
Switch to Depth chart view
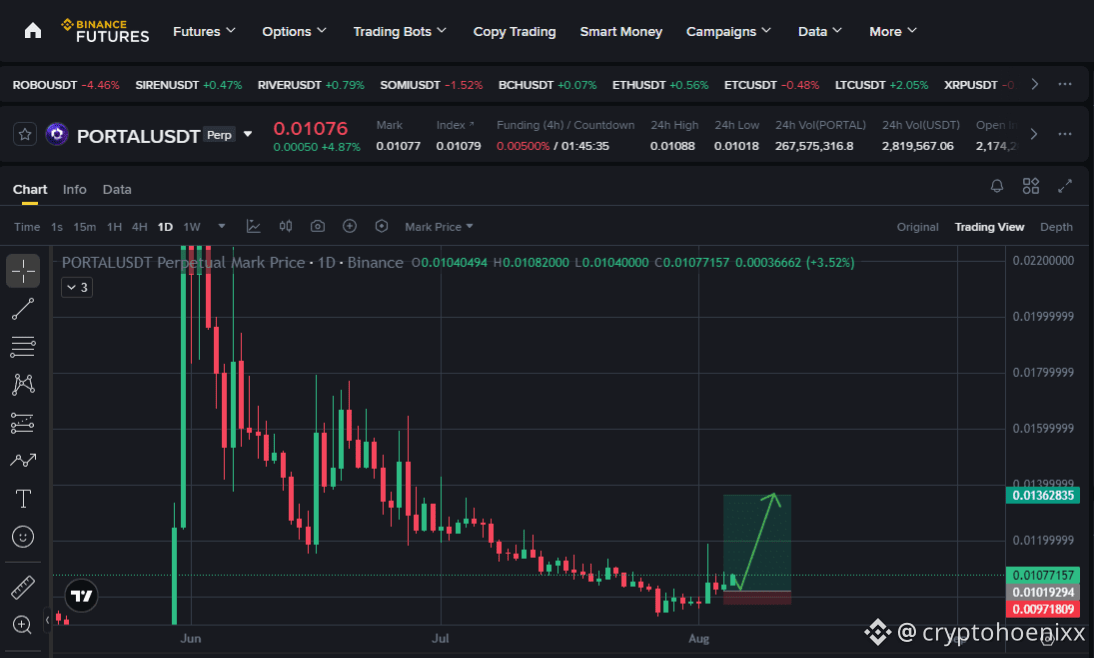point(1056,227)
